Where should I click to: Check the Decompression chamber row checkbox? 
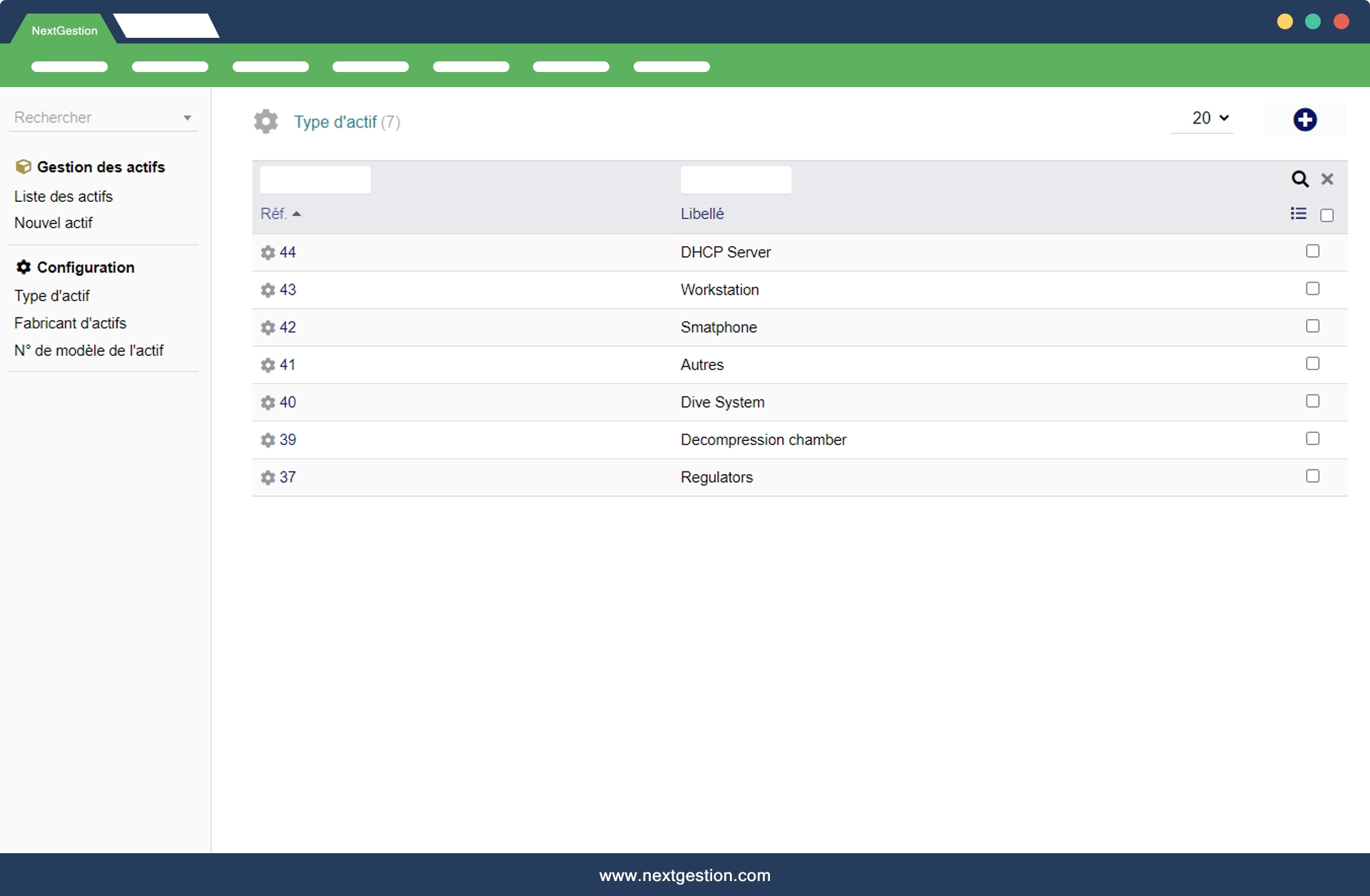(x=1312, y=439)
